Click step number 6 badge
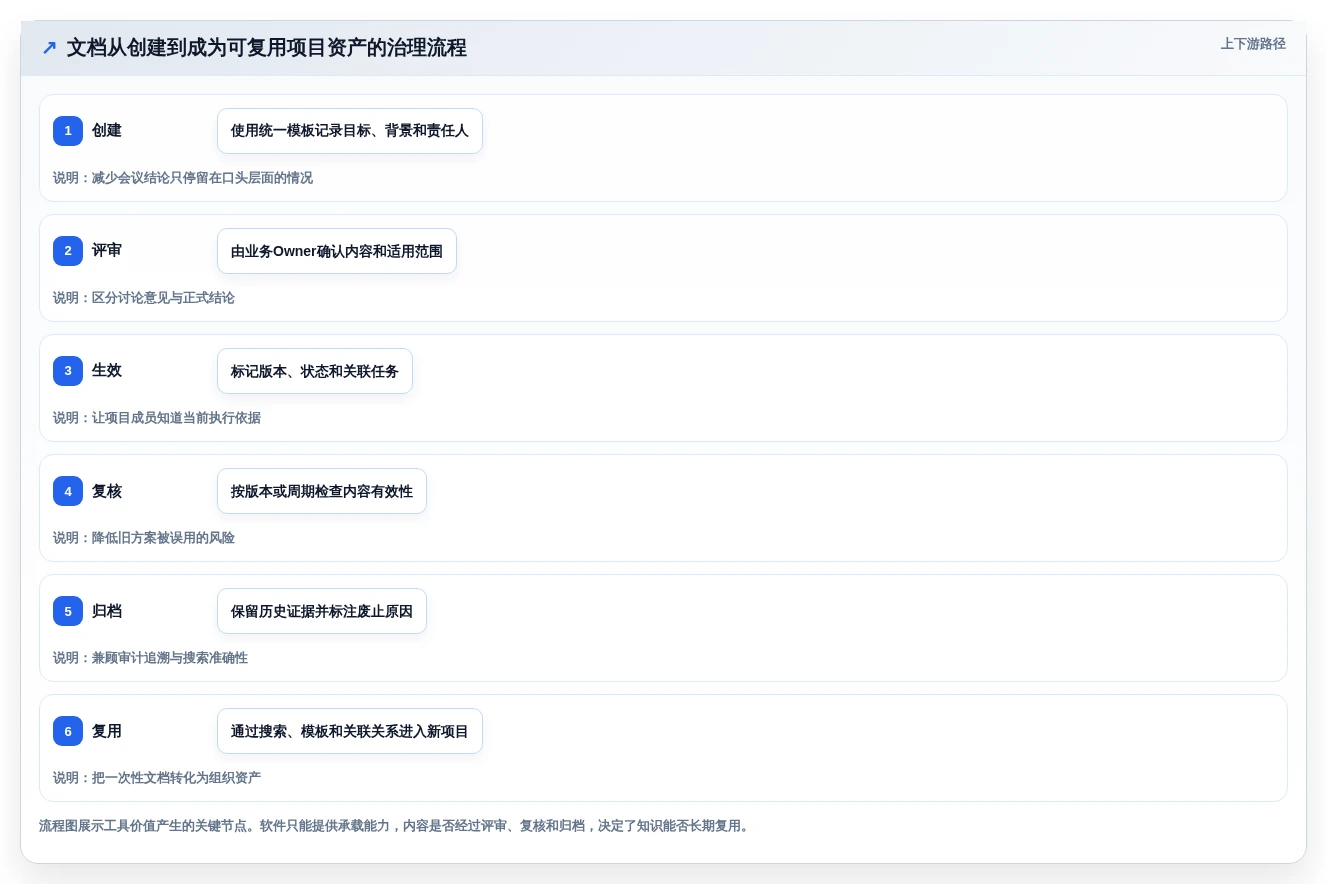The image size is (1327, 884). (x=68, y=731)
